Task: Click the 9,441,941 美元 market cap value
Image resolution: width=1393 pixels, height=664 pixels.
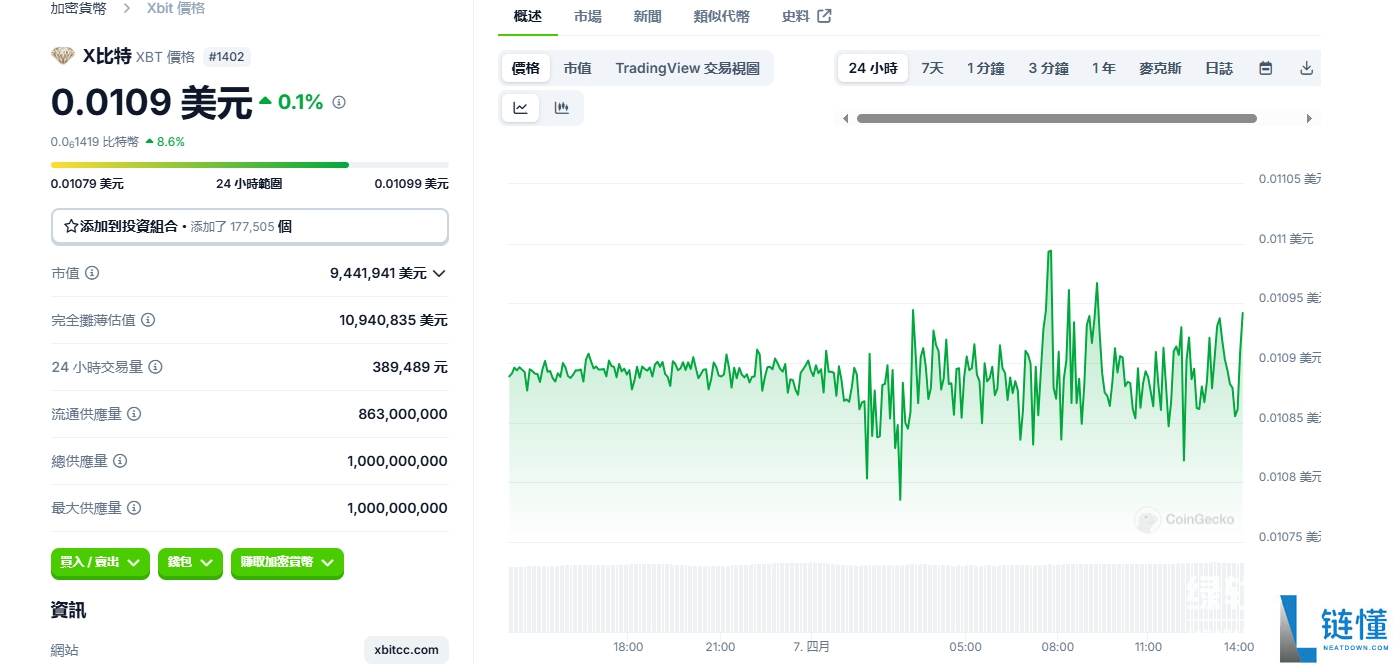Action: pos(378,273)
